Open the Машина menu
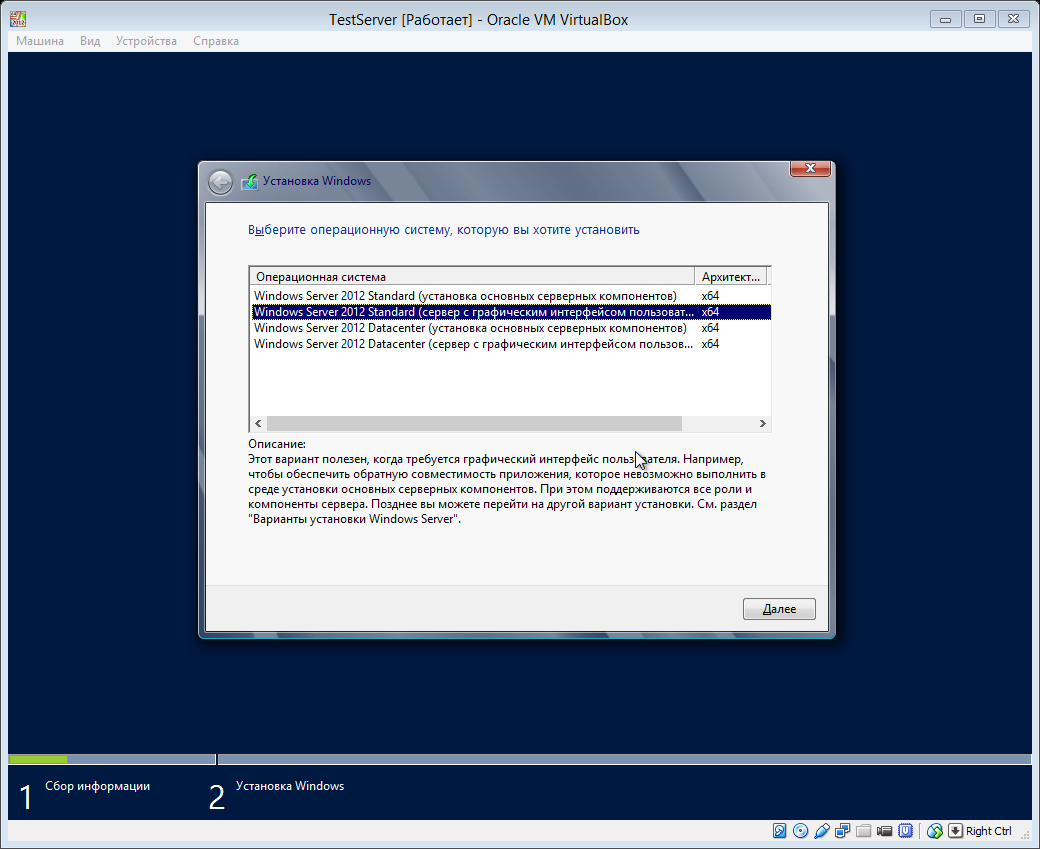Image resolution: width=1040 pixels, height=849 pixels. pyautogui.click(x=40, y=40)
